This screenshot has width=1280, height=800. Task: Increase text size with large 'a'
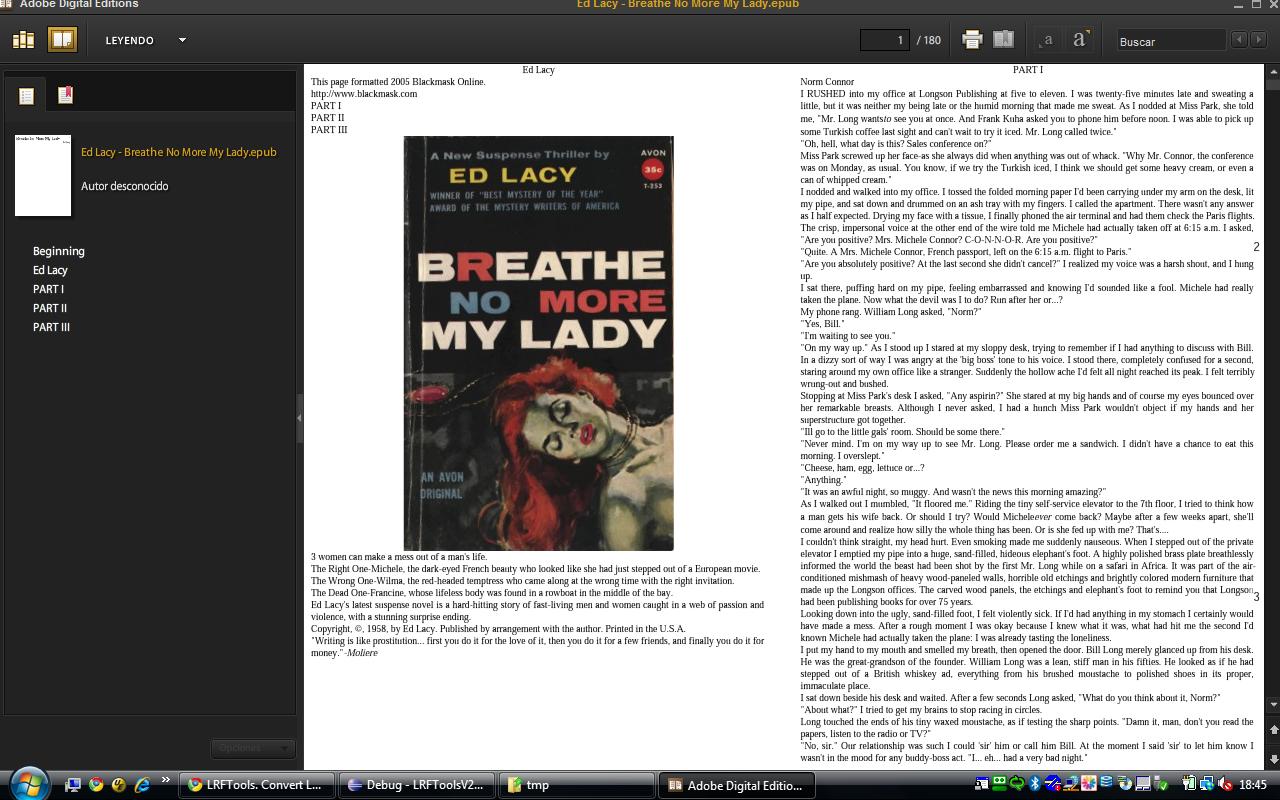1080,40
